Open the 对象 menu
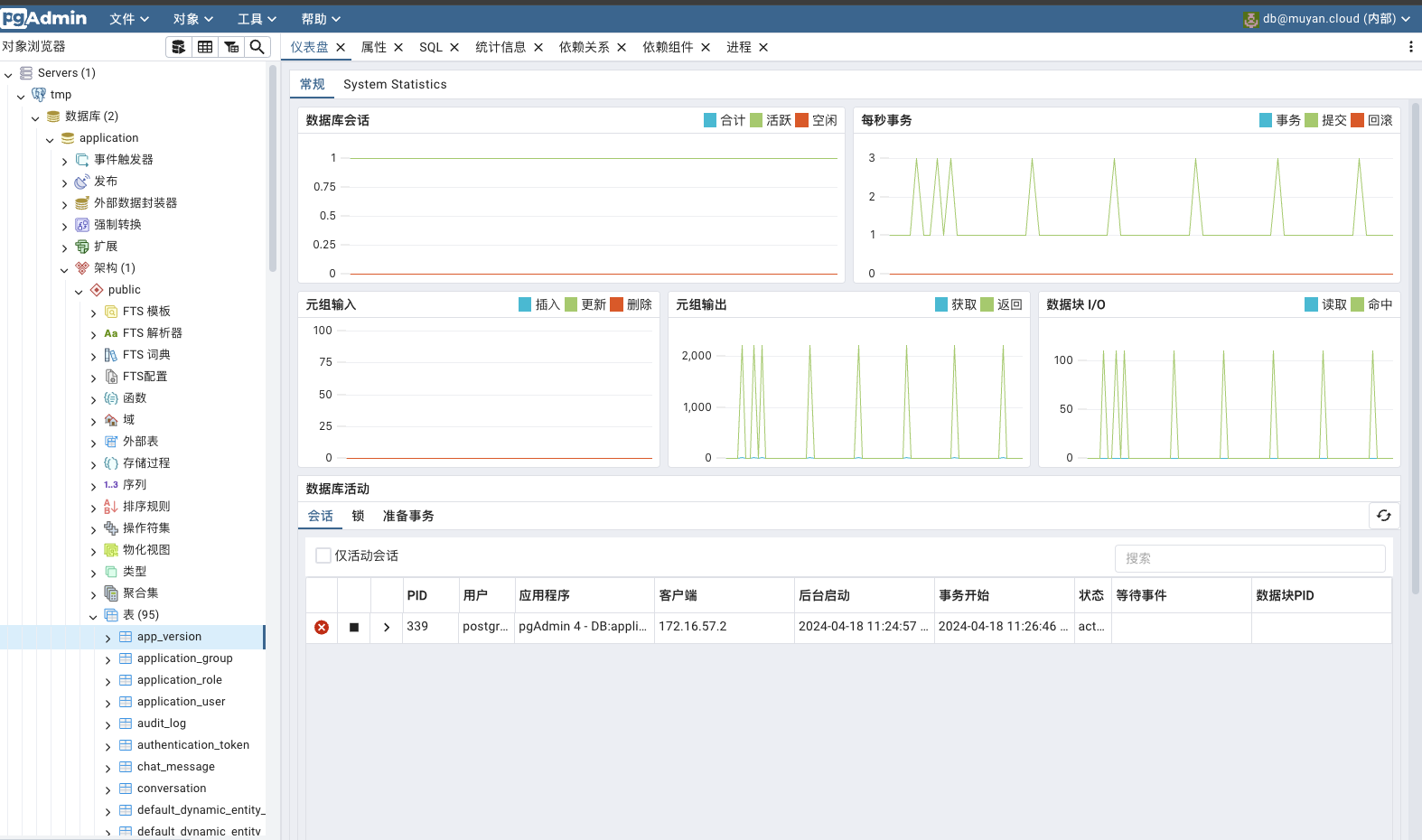Screen dimensions: 1422x840 tap(193, 19)
